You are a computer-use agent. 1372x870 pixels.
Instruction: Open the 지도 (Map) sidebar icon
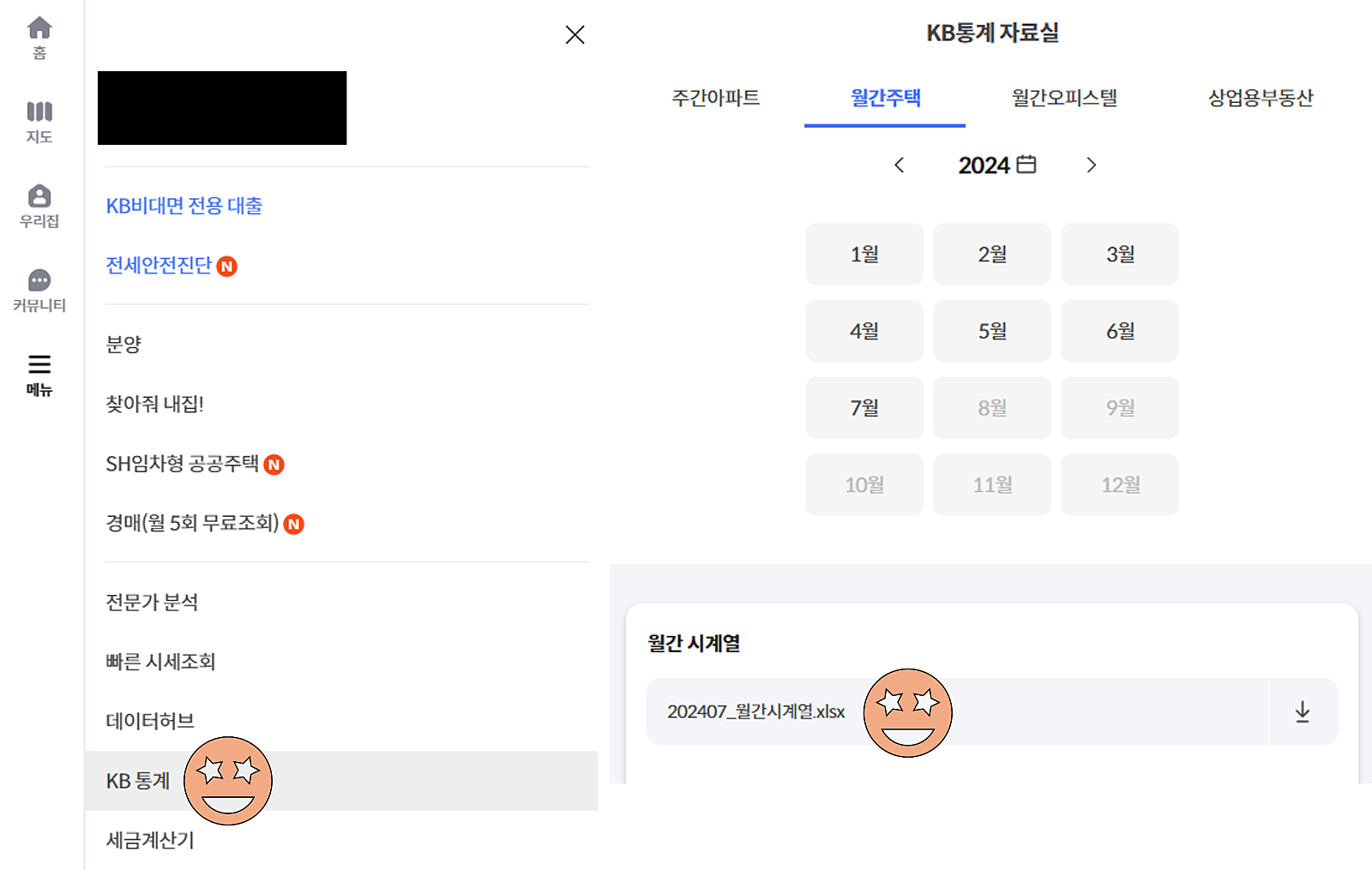(x=39, y=122)
